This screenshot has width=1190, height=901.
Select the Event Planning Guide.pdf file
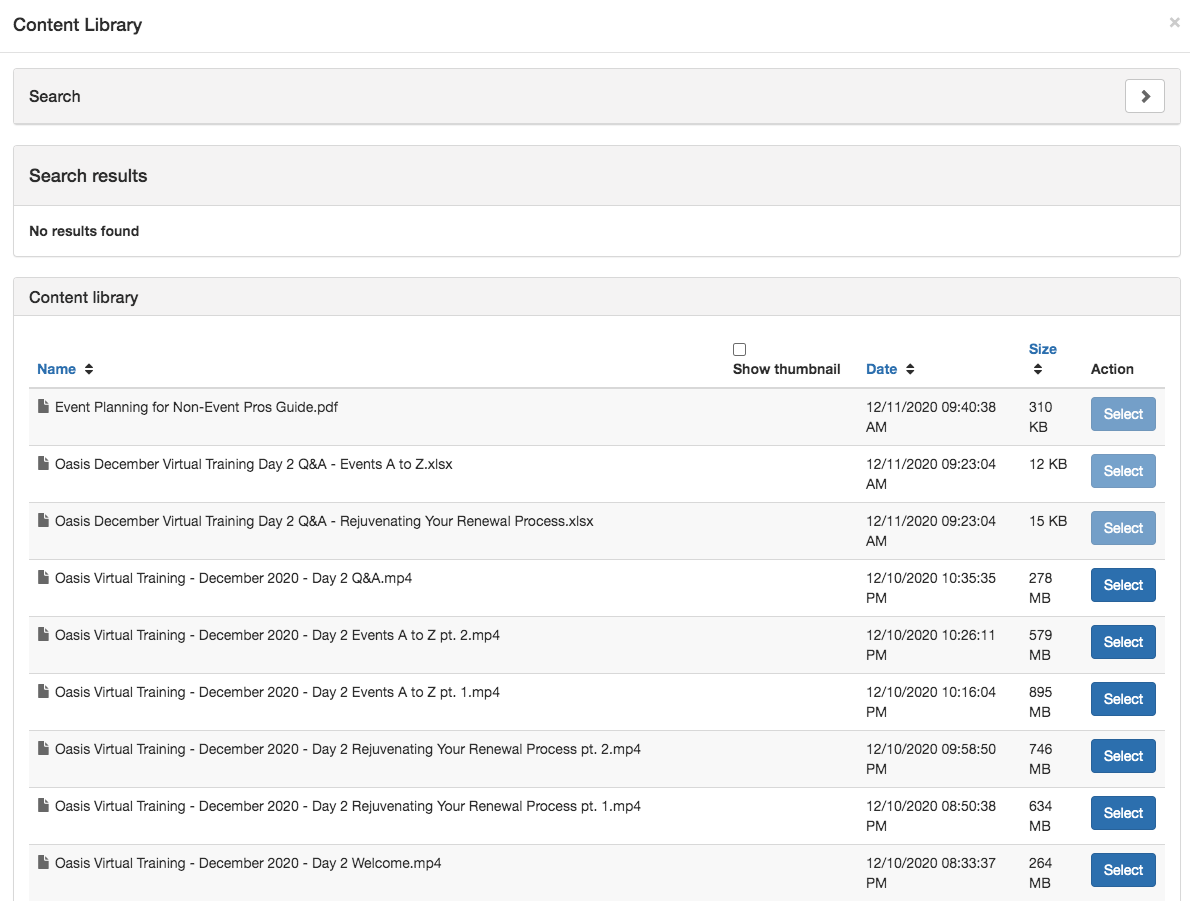coord(1122,414)
